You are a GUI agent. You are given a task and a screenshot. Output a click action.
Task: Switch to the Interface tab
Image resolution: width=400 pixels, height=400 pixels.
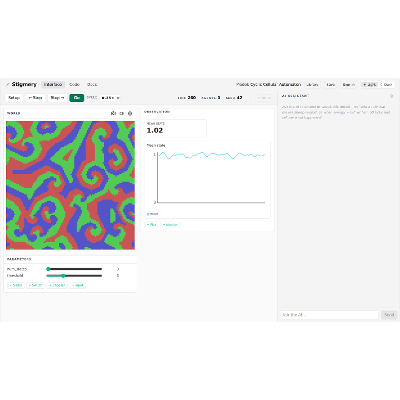click(53, 85)
